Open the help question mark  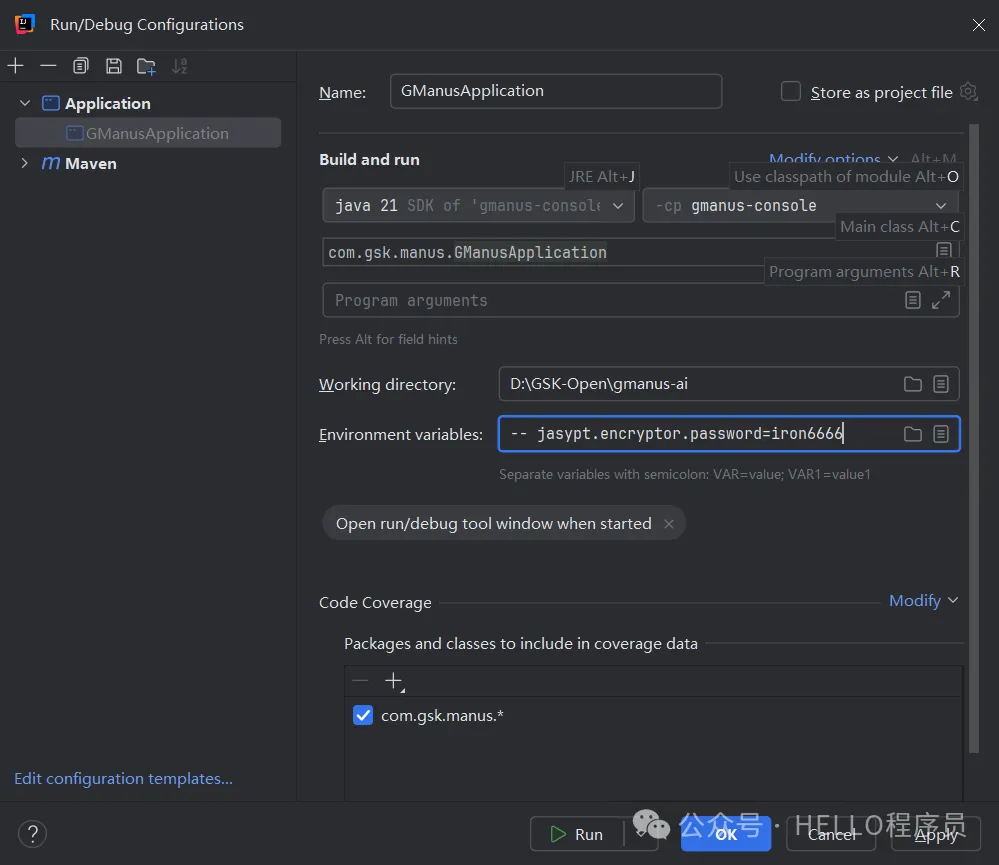tap(32, 834)
